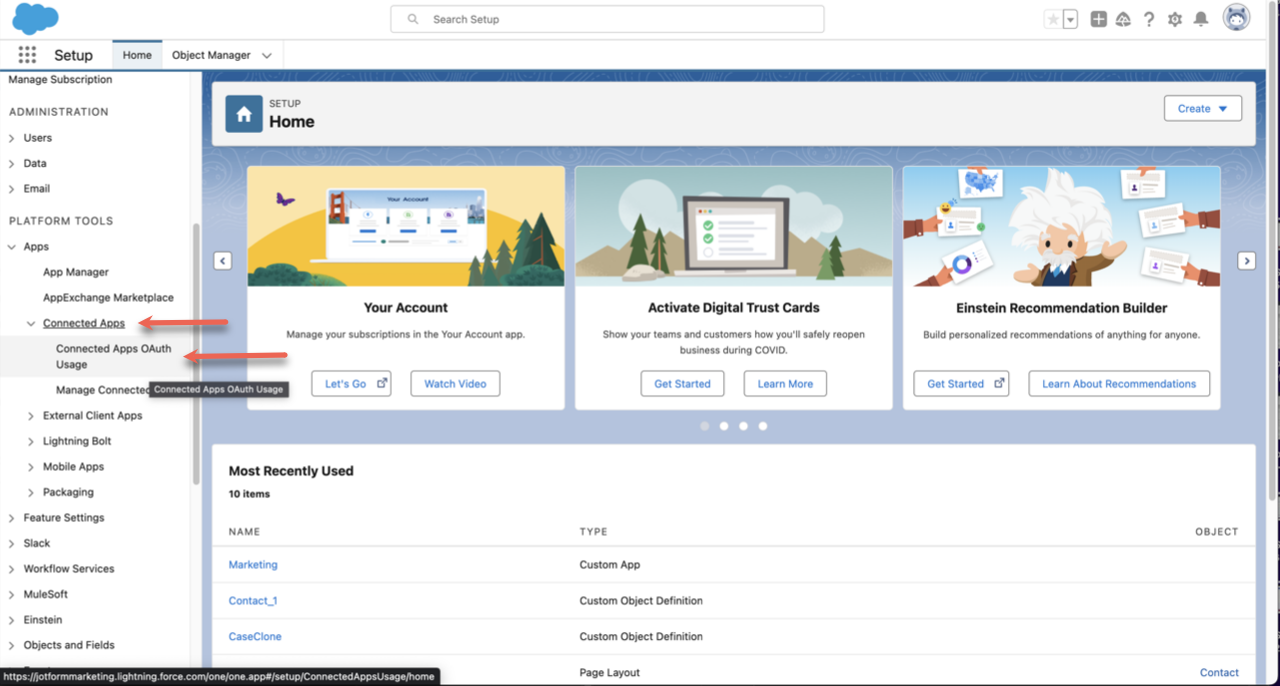Go to next carousel card
Screen dimensions: 1280x686
(1246, 260)
